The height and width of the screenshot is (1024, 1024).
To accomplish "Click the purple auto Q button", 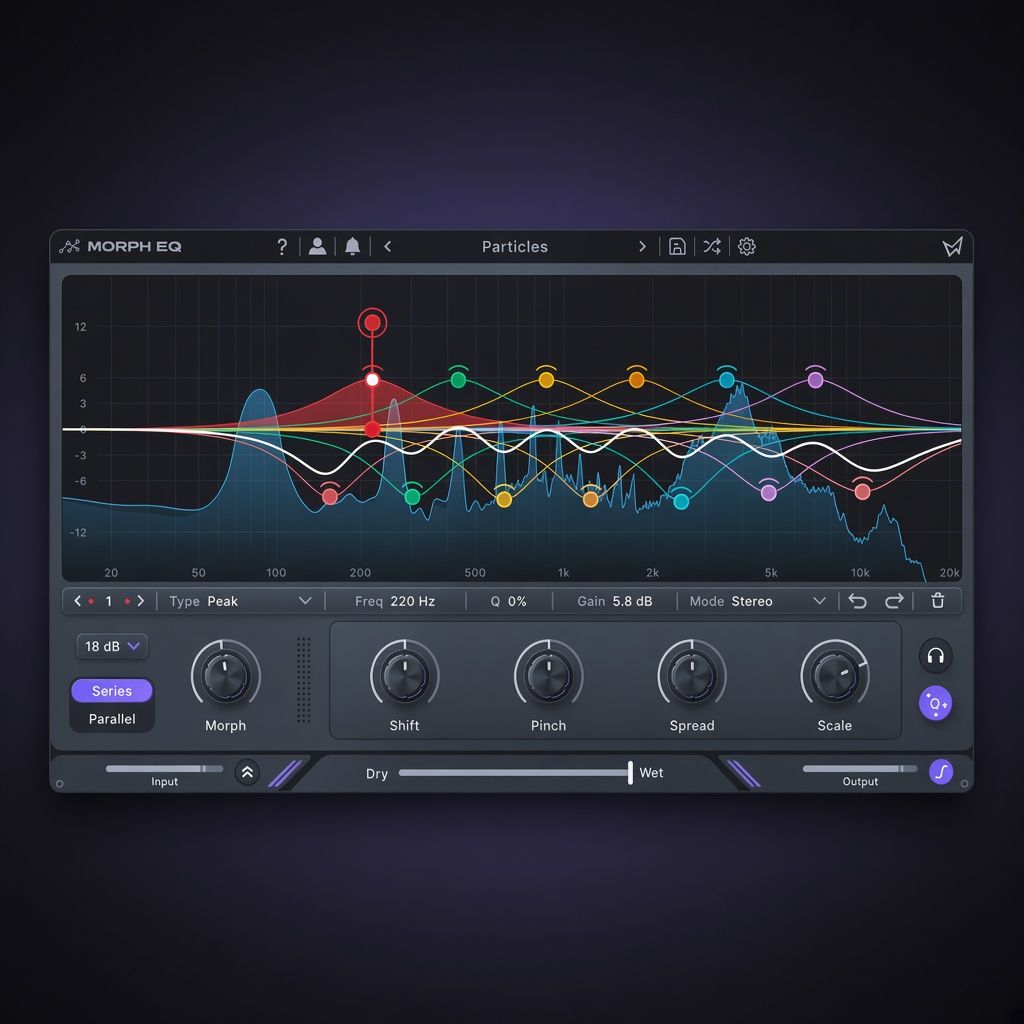I will pyautogui.click(x=936, y=703).
